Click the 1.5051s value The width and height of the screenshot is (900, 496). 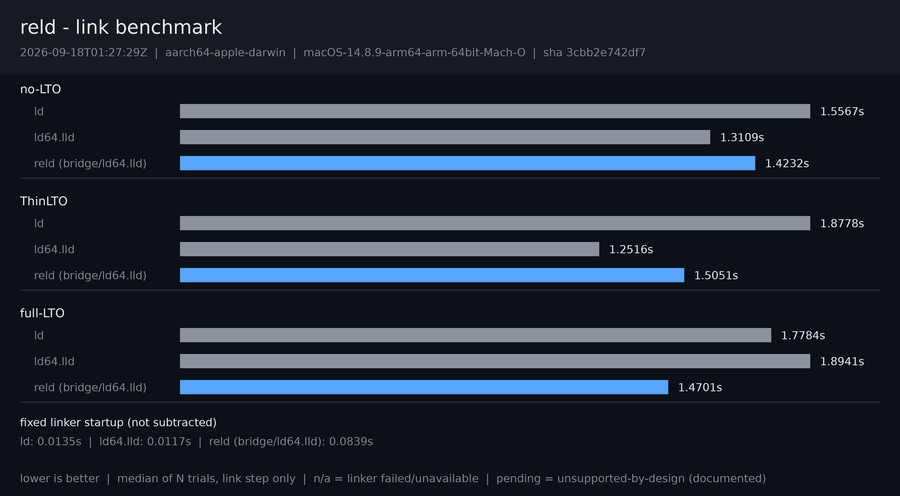(716, 276)
